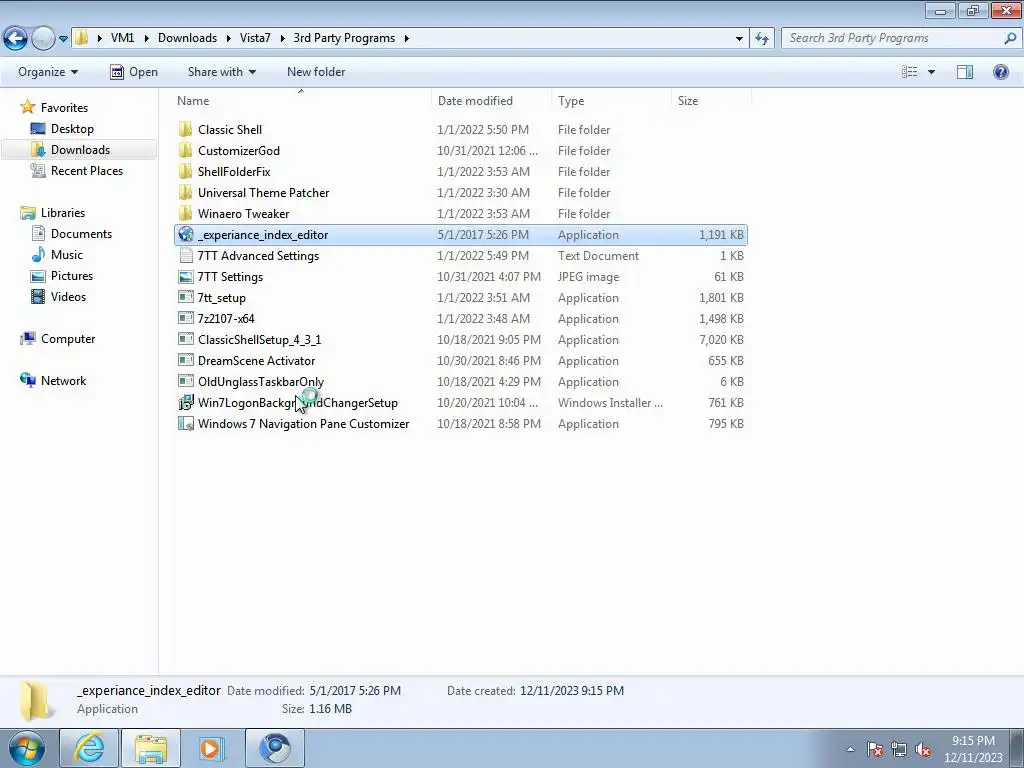Open Help with the question mark icon
Screen dimensions: 1024x768
1000,72
